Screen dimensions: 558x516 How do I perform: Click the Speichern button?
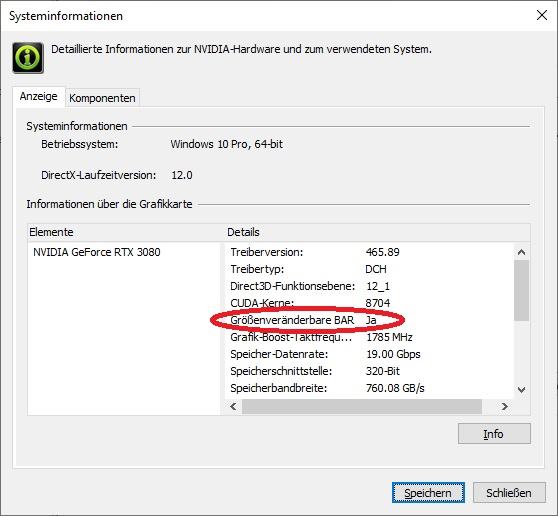(428, 493)
